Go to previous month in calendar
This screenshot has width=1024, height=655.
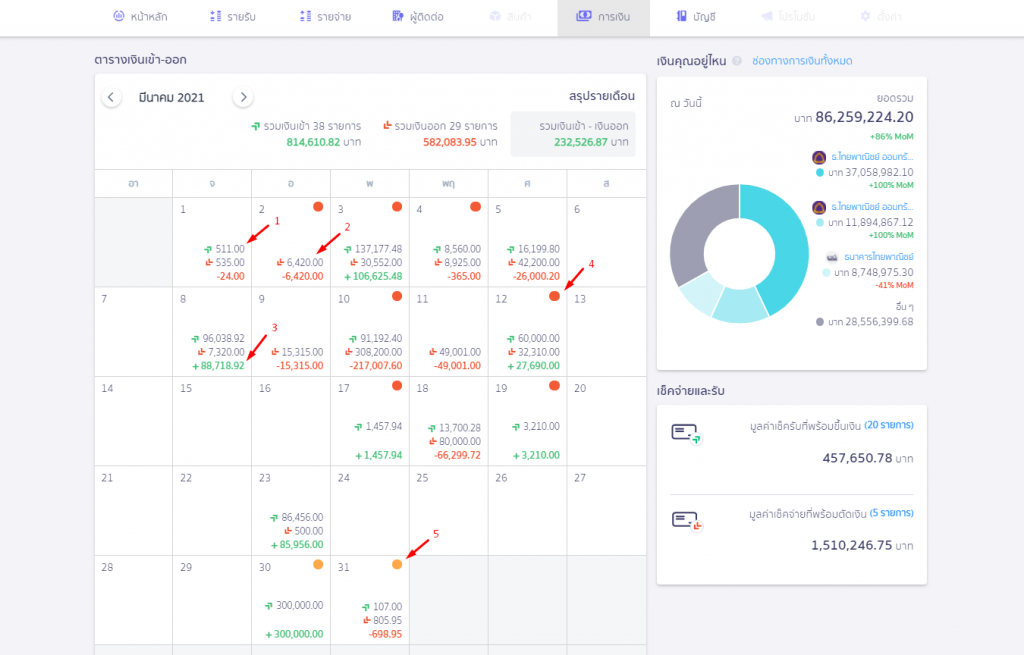(111, 97)
